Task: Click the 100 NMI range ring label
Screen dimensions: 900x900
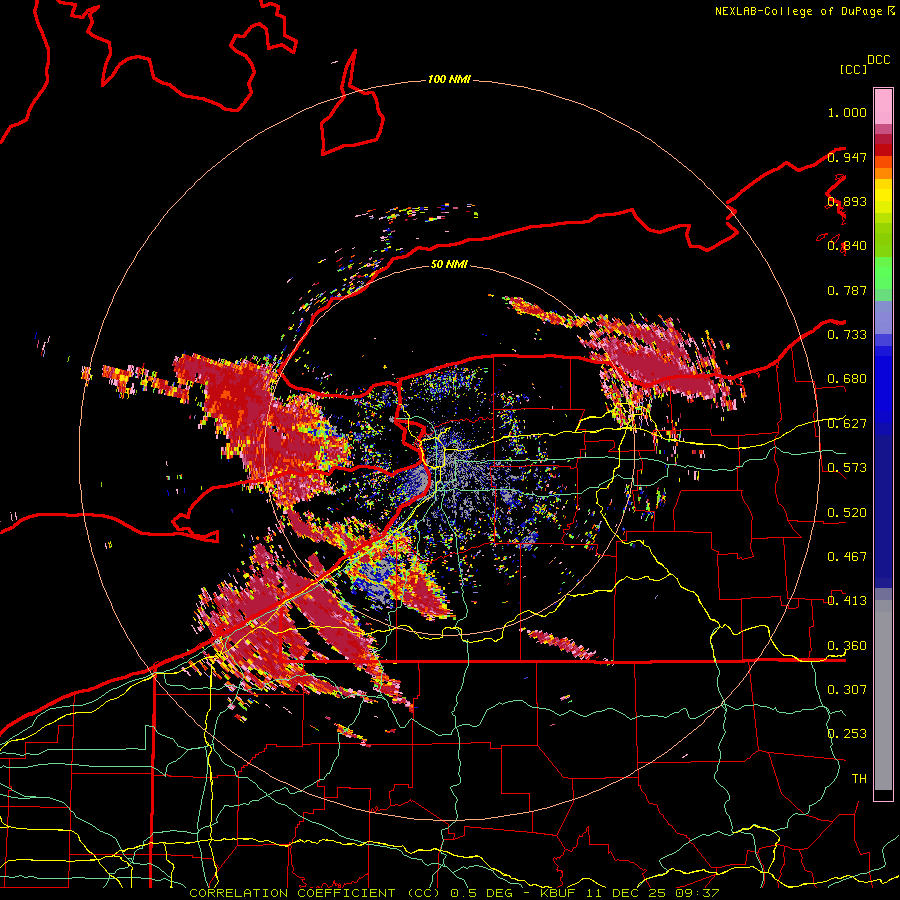Action: pyautogui.click(x=449, y=79)
